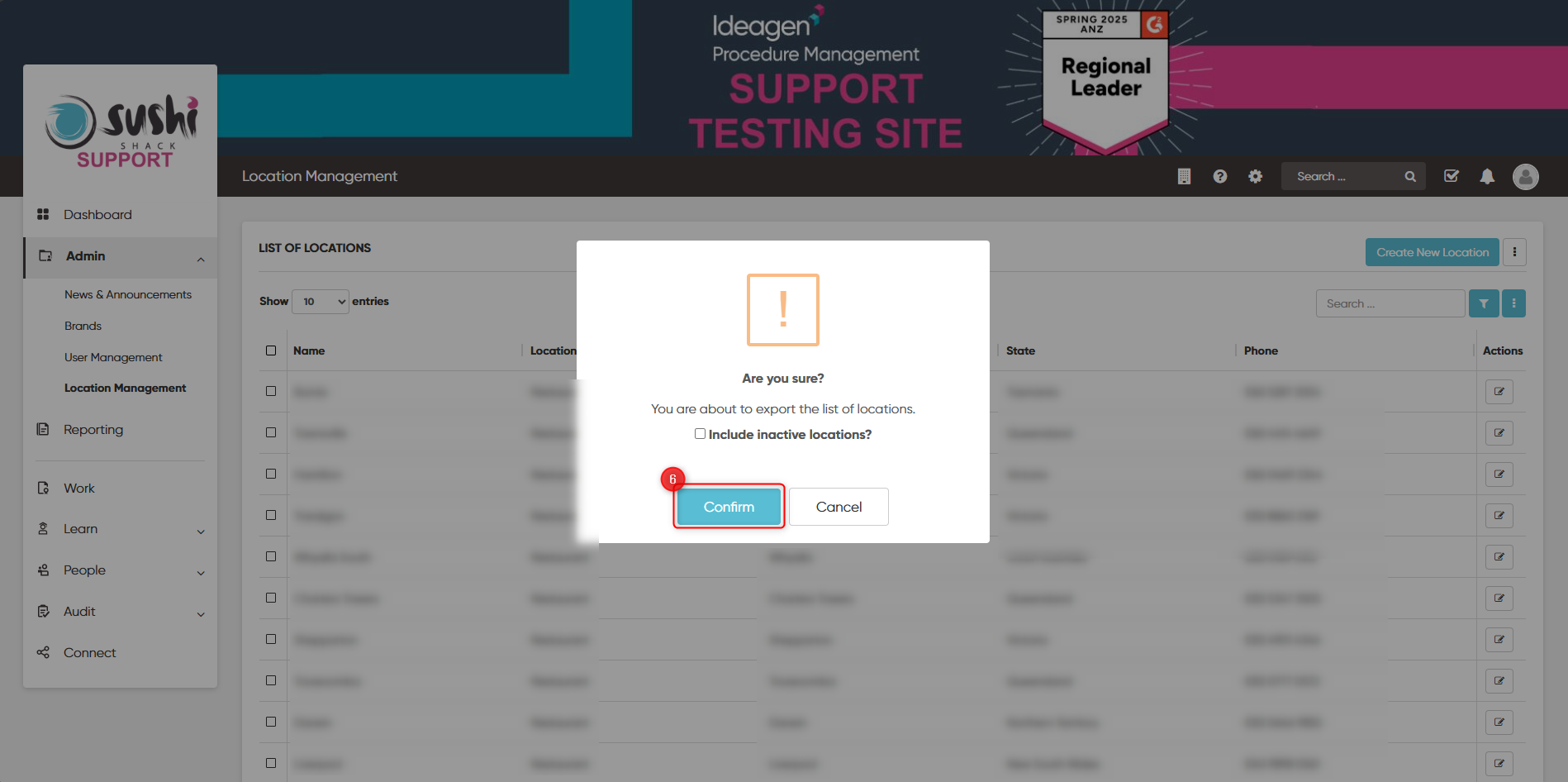Toggle the select-all checkbox in table header
The width and height of the screenshot is (1568, 782).
click(271, 350)
